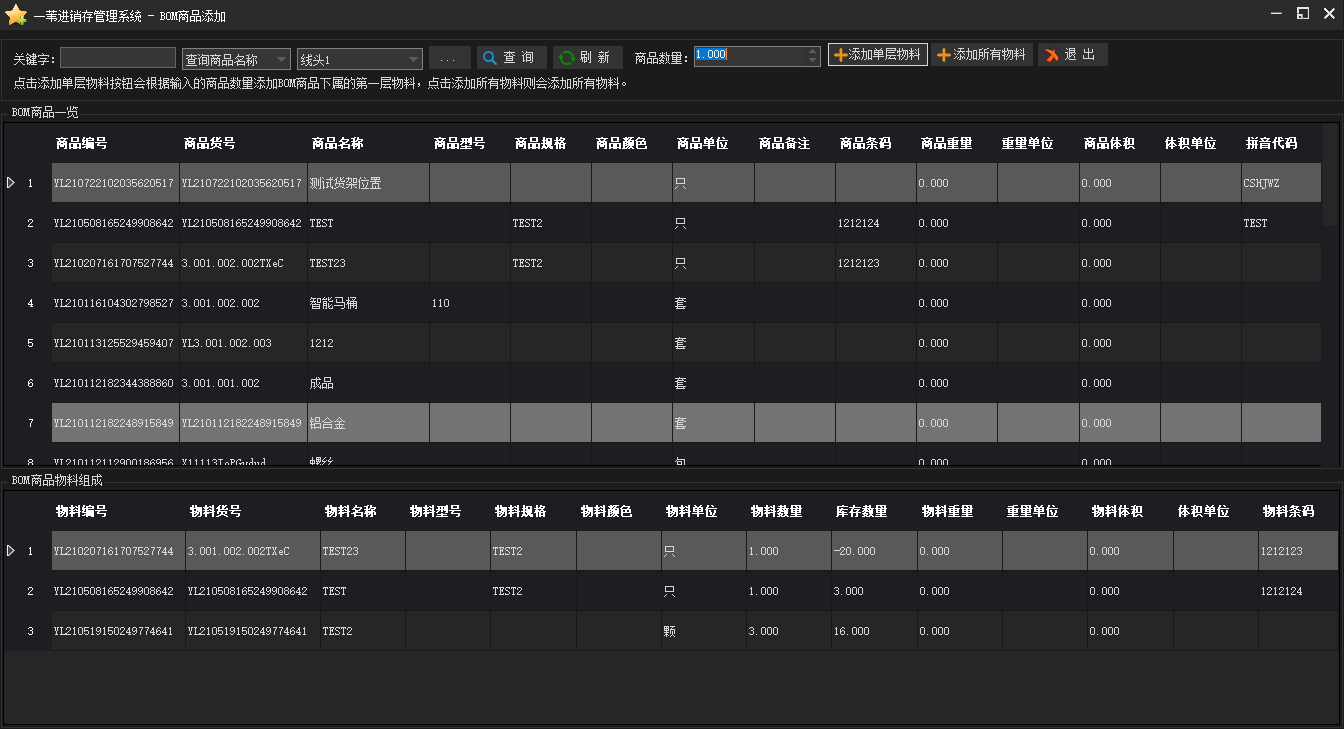Click the 关键字 keyword input field
This screenshot has height=729, width=1344.
click(118, 58)
